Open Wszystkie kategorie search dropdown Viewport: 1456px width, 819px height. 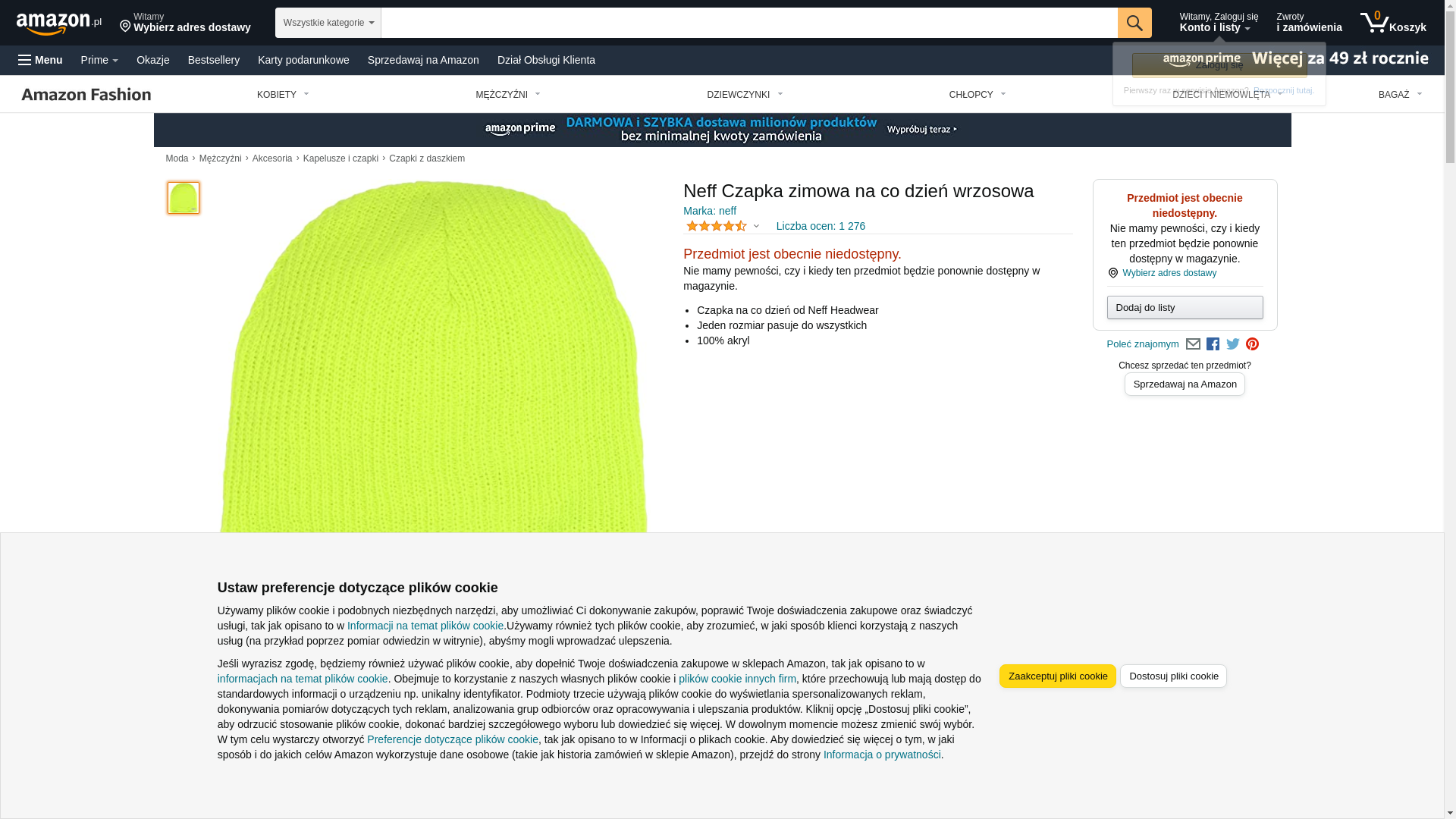(328, 23)
